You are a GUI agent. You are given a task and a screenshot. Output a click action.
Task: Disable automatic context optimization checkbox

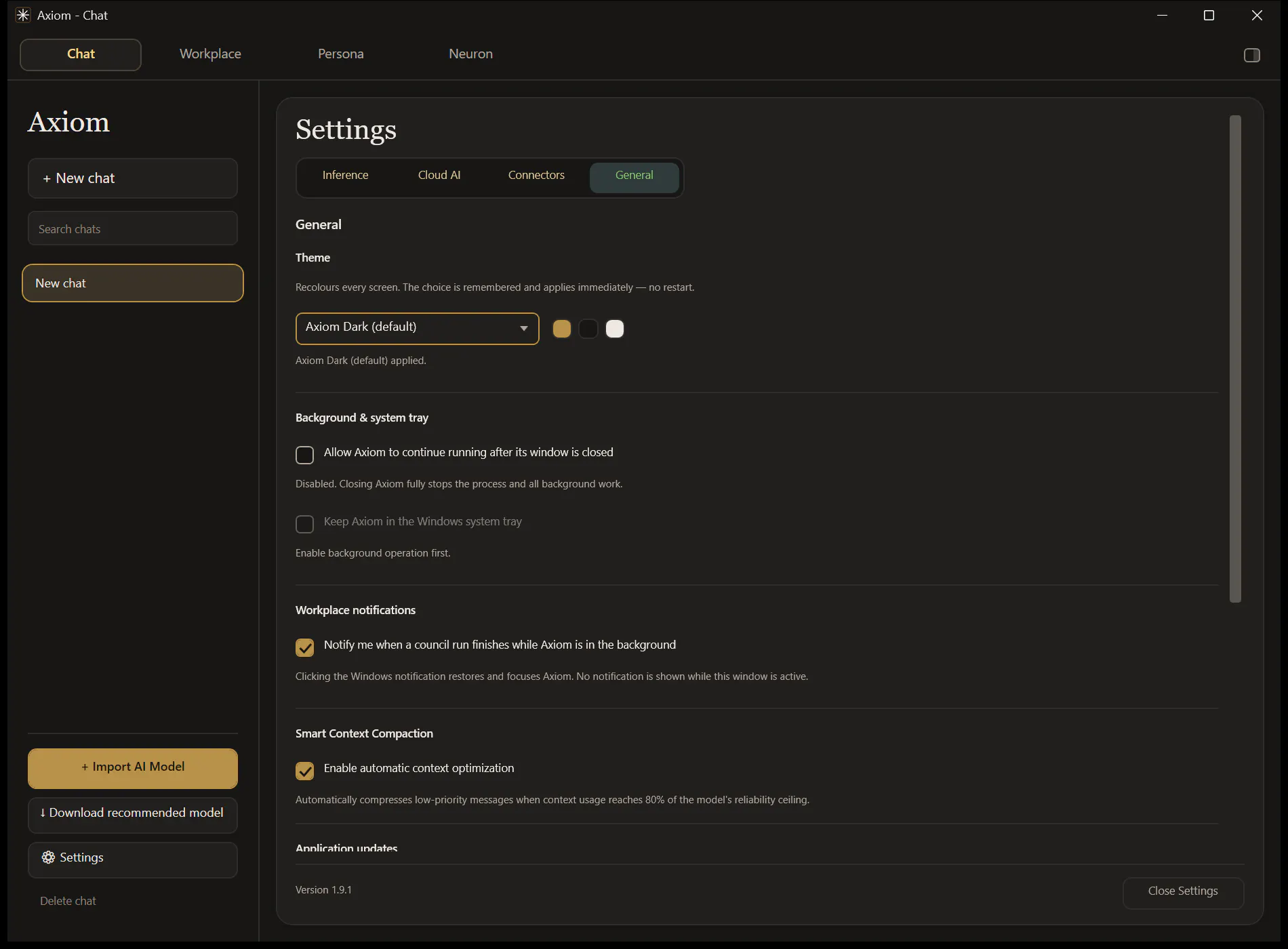click(305, 771)
